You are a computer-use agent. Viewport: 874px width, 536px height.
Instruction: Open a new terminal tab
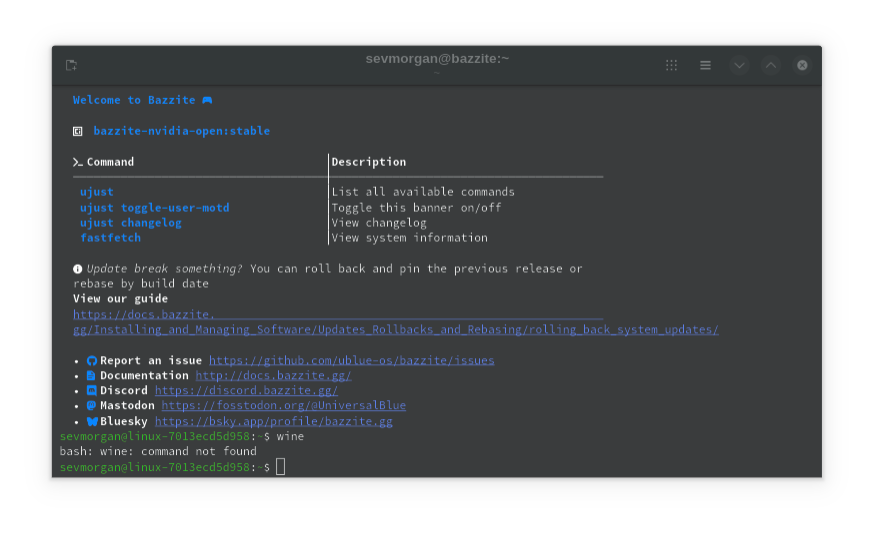[x=71, y=65]
